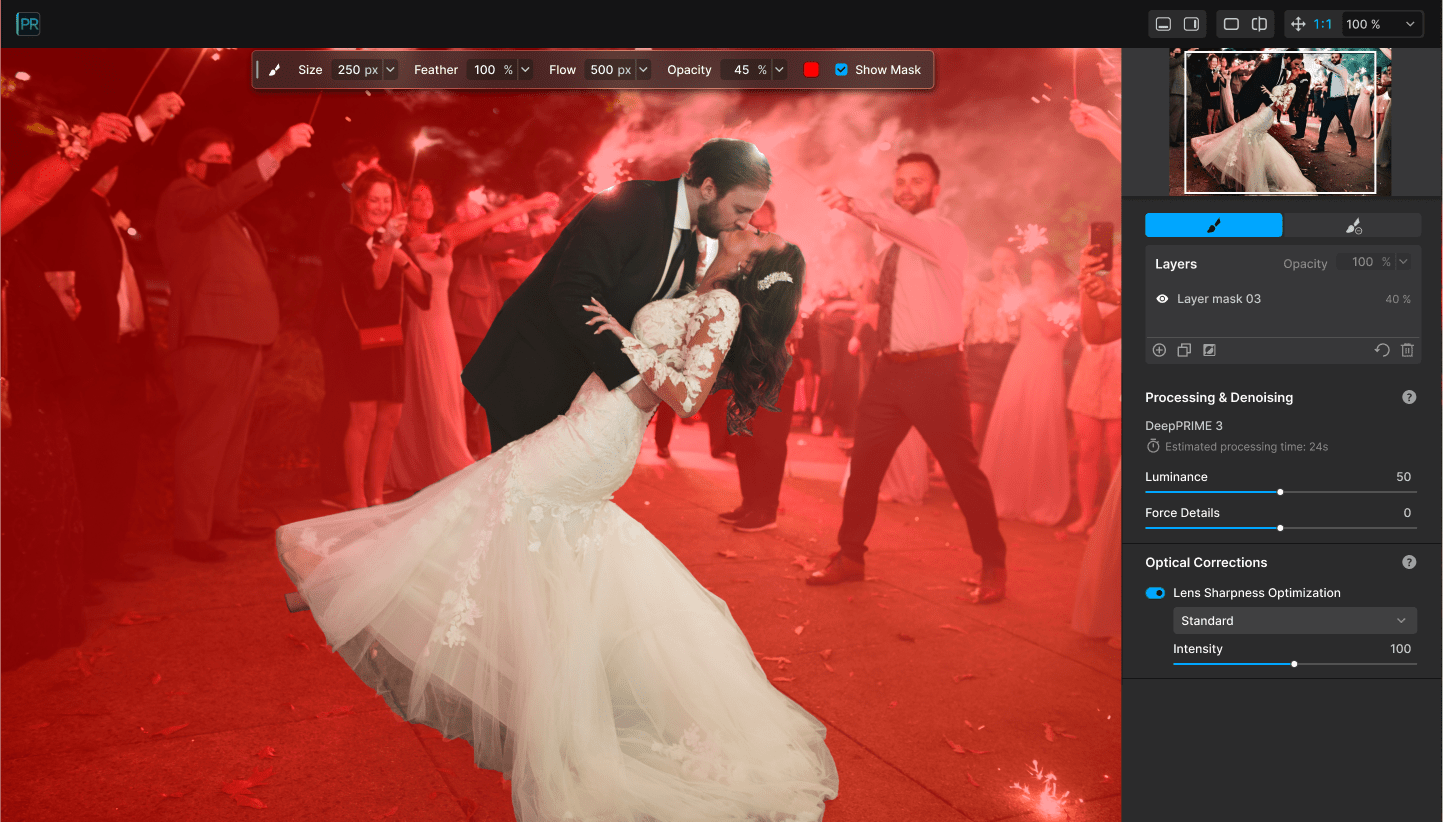Click the PR application logo
The image size is (1443, 822).
coord(28,24)
